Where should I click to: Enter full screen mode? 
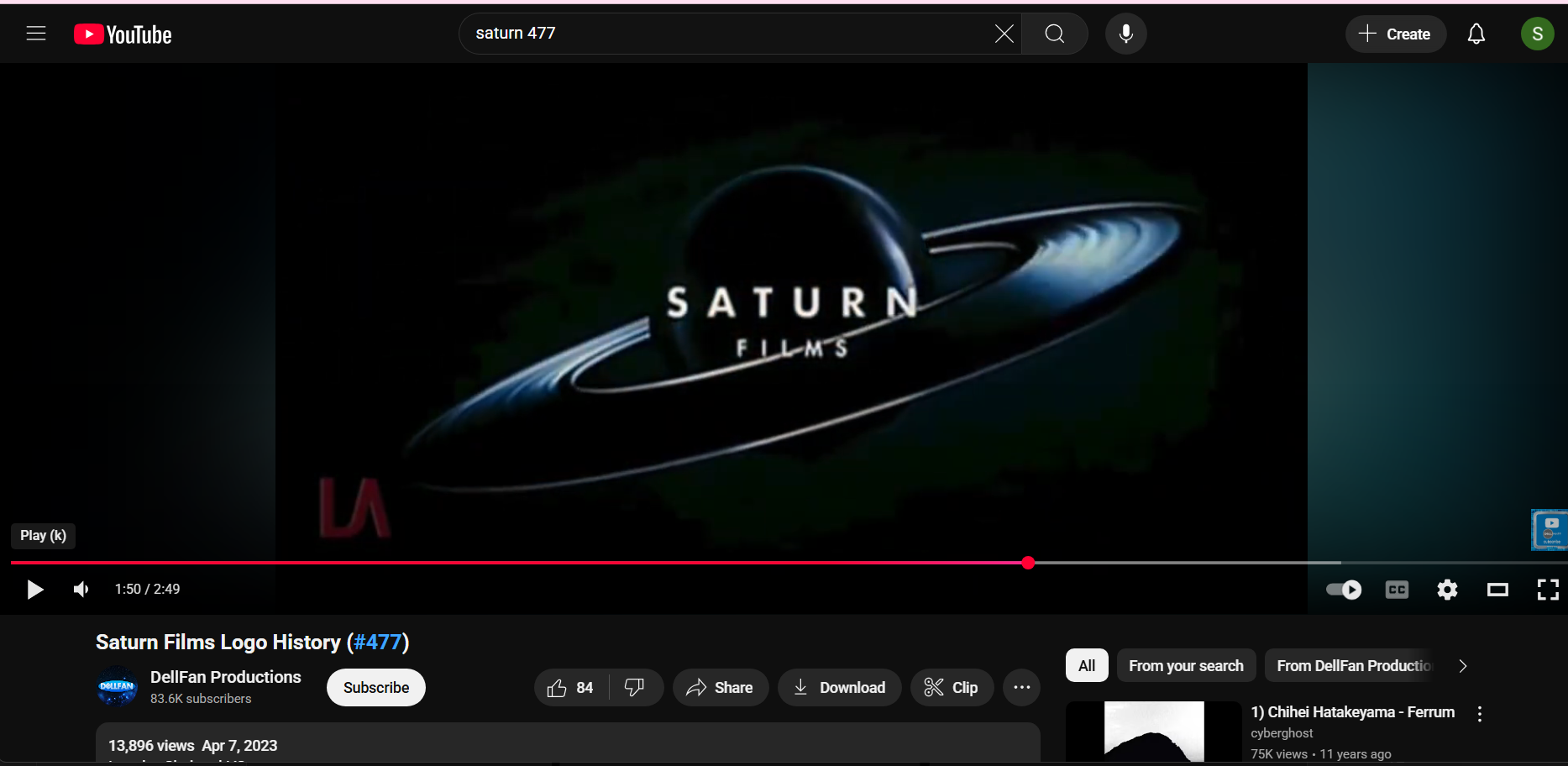point(1547,590)
